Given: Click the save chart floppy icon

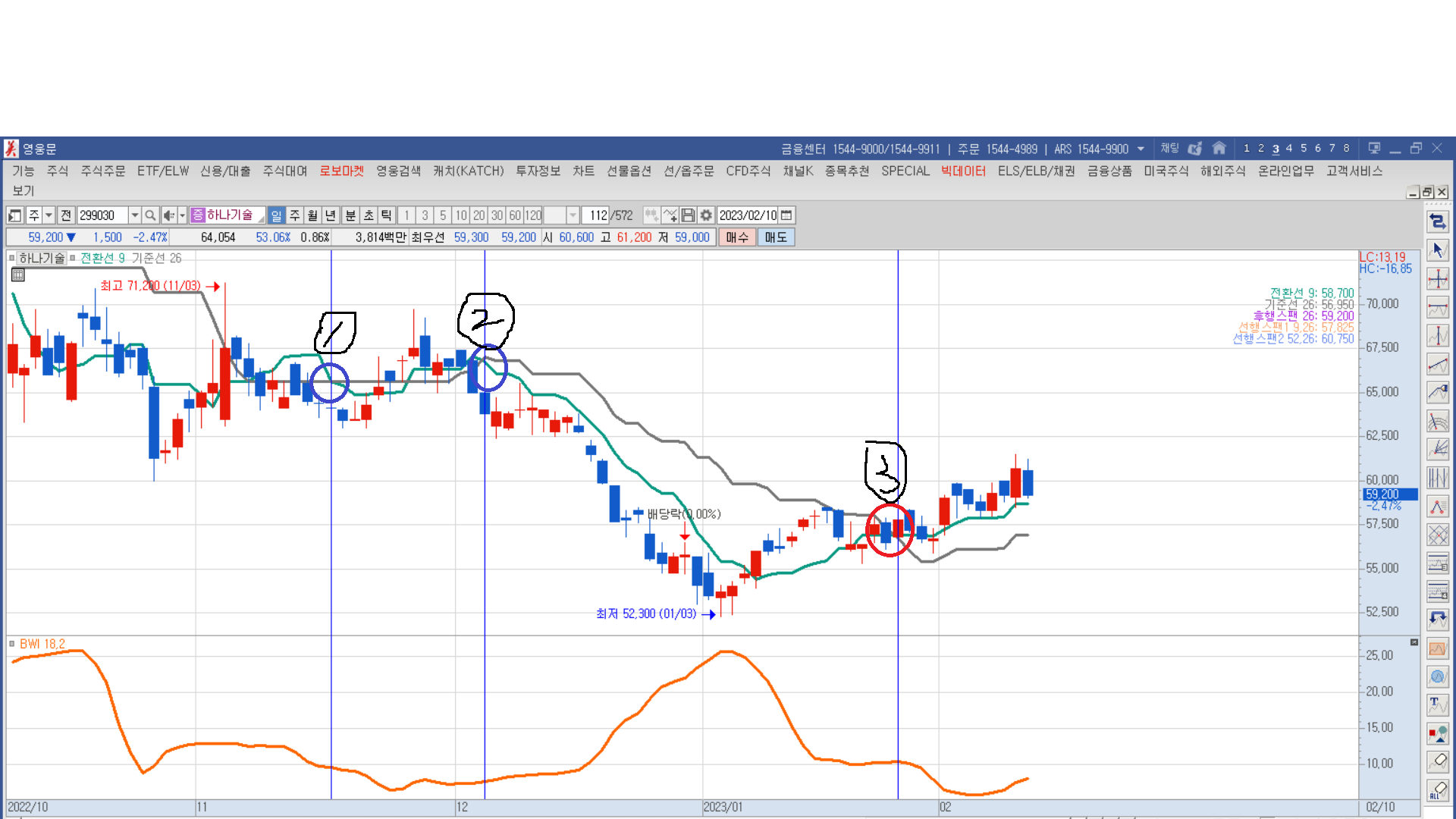Looking at the screenshot, I should (x=688, y=215).
